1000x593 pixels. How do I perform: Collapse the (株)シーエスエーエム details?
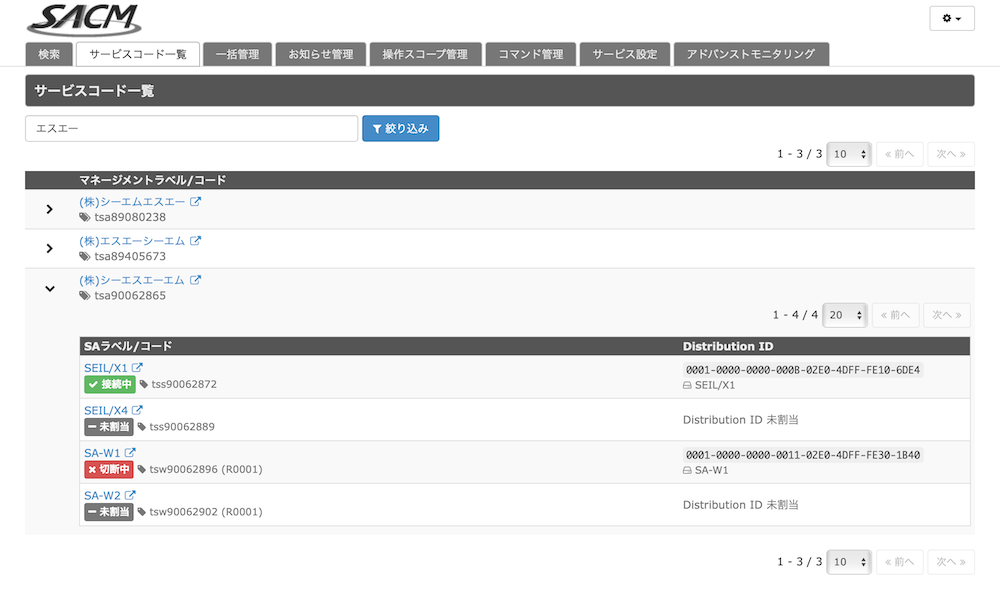coord(49,288)
